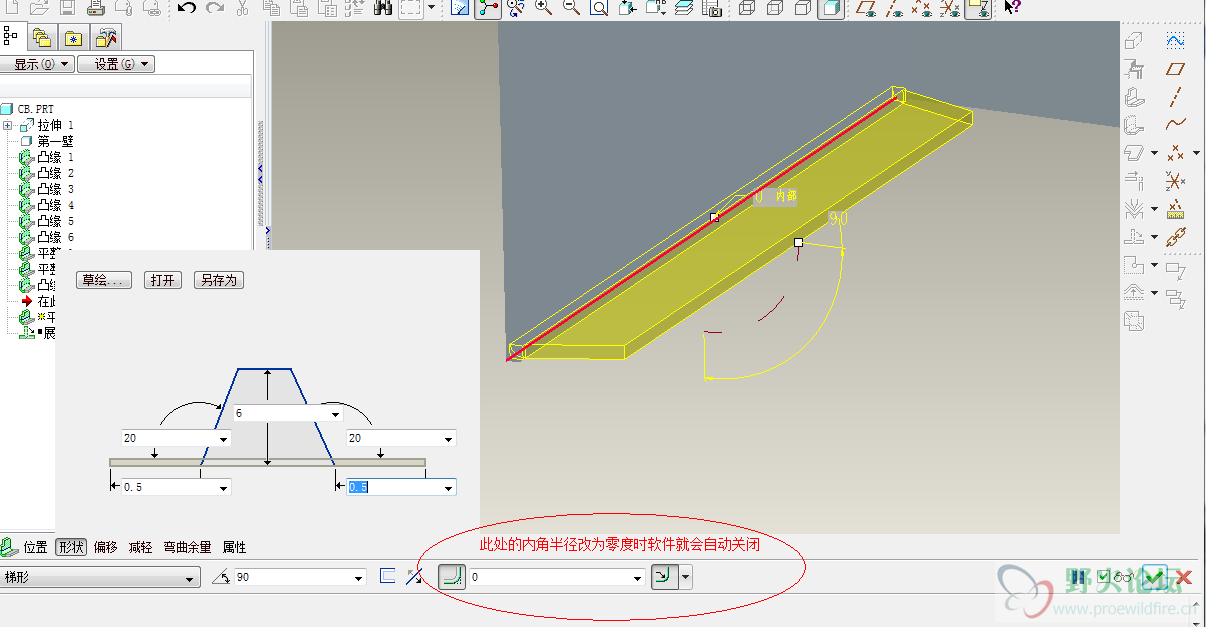Open the bend radius 0 dropdown
Viewport: 1206px width, 627px height.
(637, 578)
